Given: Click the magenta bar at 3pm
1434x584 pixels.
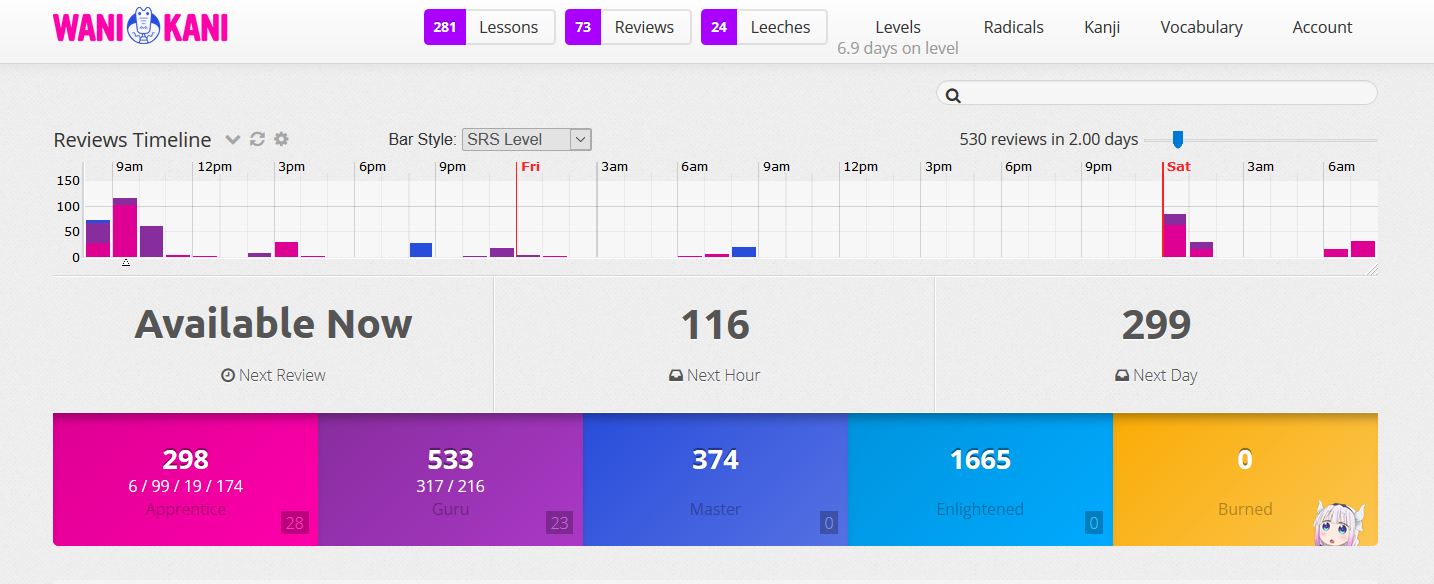Looking at the screenshot, I should pyautogui.click(x=287, y=250).
